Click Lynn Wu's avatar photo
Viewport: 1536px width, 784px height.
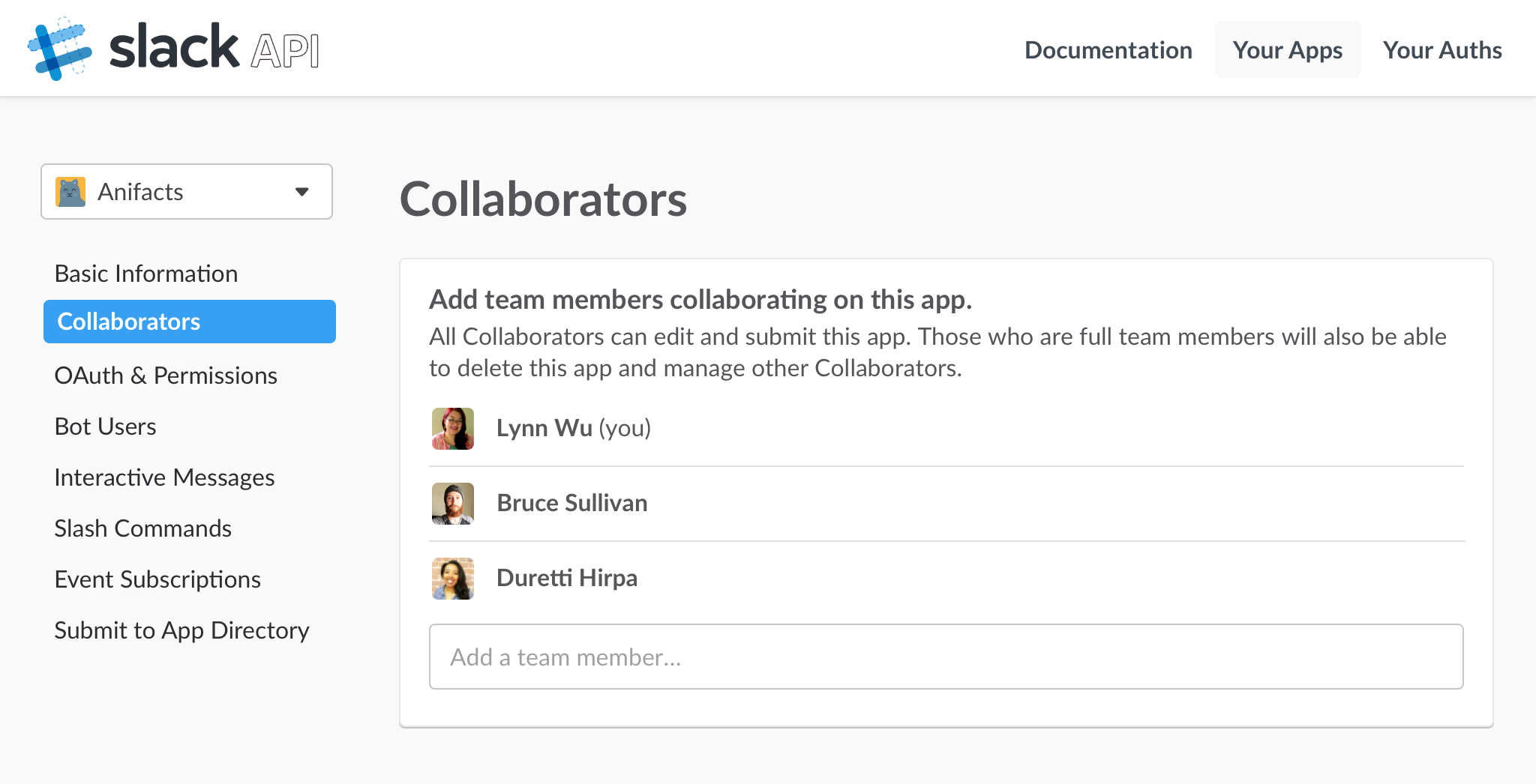(453, 429)
